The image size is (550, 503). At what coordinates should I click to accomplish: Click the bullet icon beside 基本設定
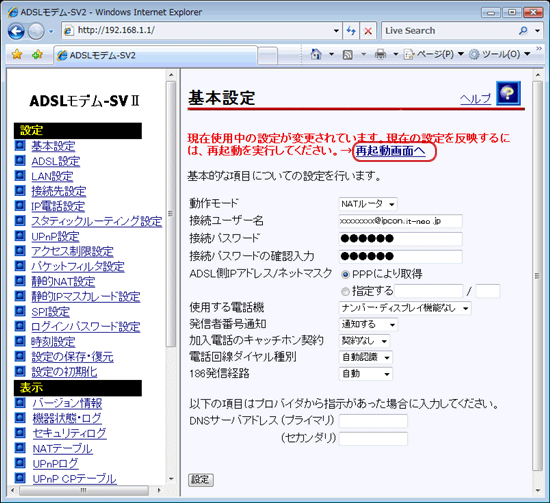(20, 145)
